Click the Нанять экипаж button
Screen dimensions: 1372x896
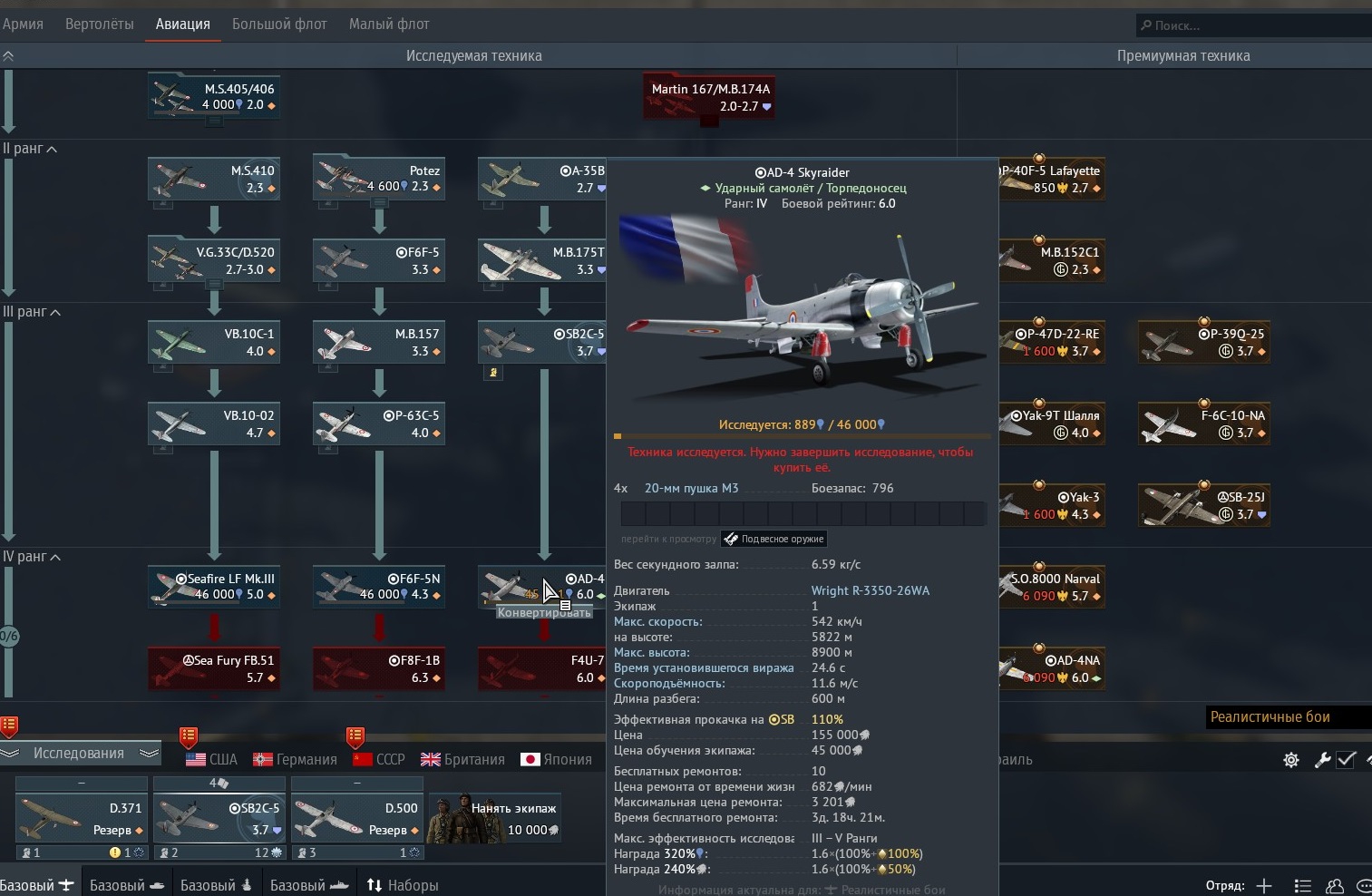494,819
